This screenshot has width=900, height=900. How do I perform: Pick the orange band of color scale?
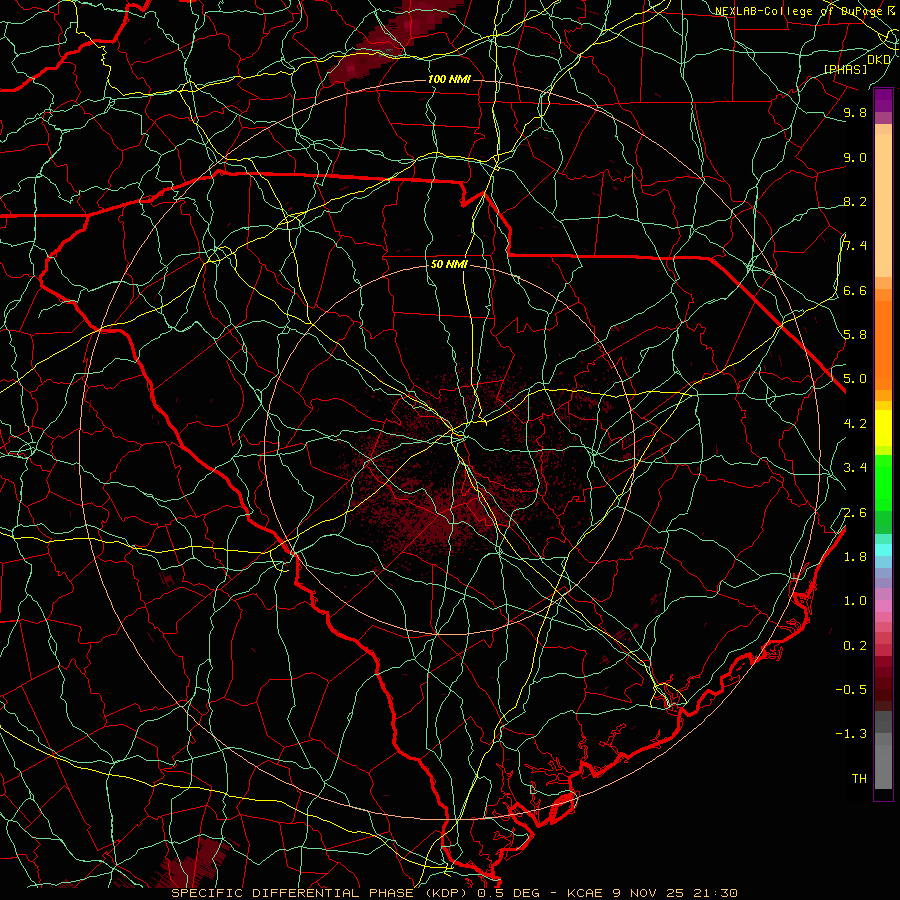tap(883, 345)
